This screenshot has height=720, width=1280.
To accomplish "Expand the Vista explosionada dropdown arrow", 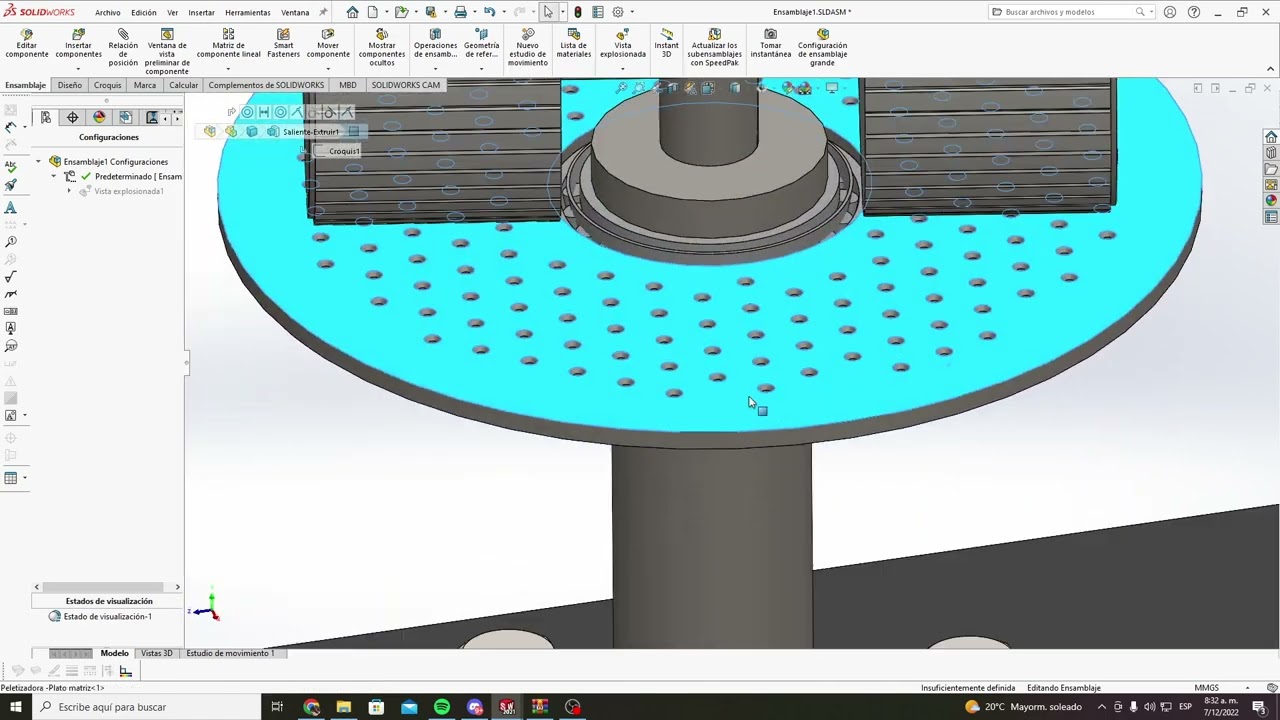I will tap(623, 68).
